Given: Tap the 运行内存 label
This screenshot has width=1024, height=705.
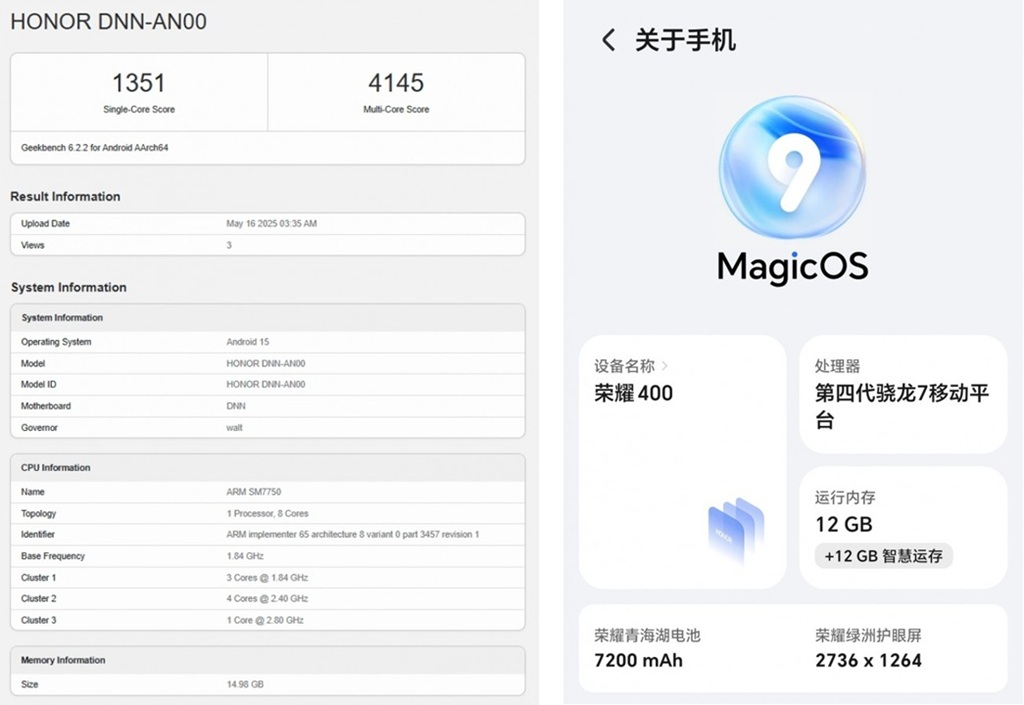Looking at the screenshot, I should 845,497.
